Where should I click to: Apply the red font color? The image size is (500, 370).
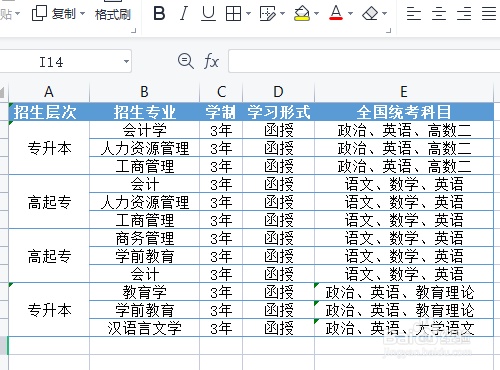click(x=336, y=13)
